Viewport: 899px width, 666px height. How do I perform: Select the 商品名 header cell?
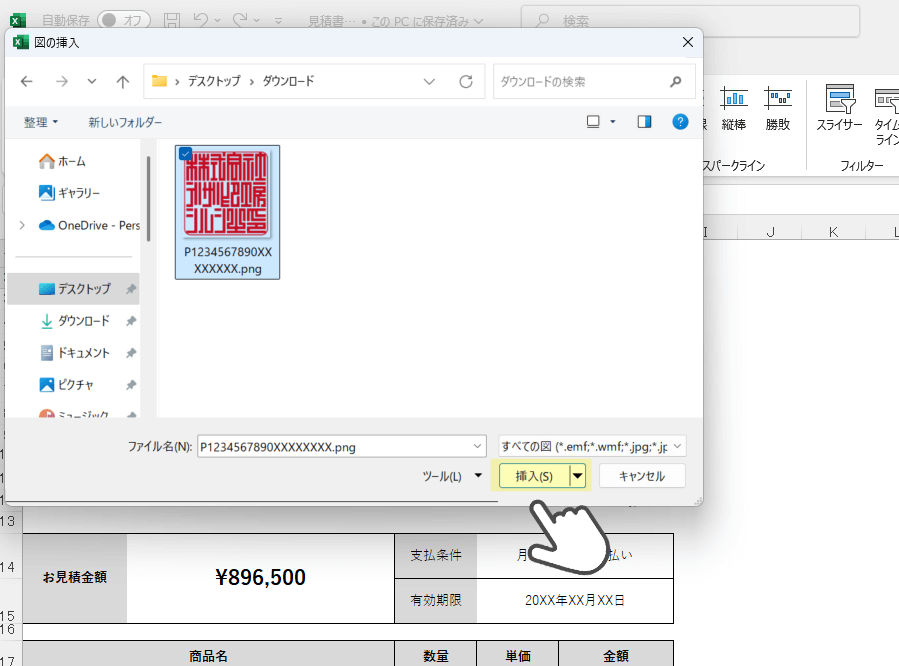point(208,656)
